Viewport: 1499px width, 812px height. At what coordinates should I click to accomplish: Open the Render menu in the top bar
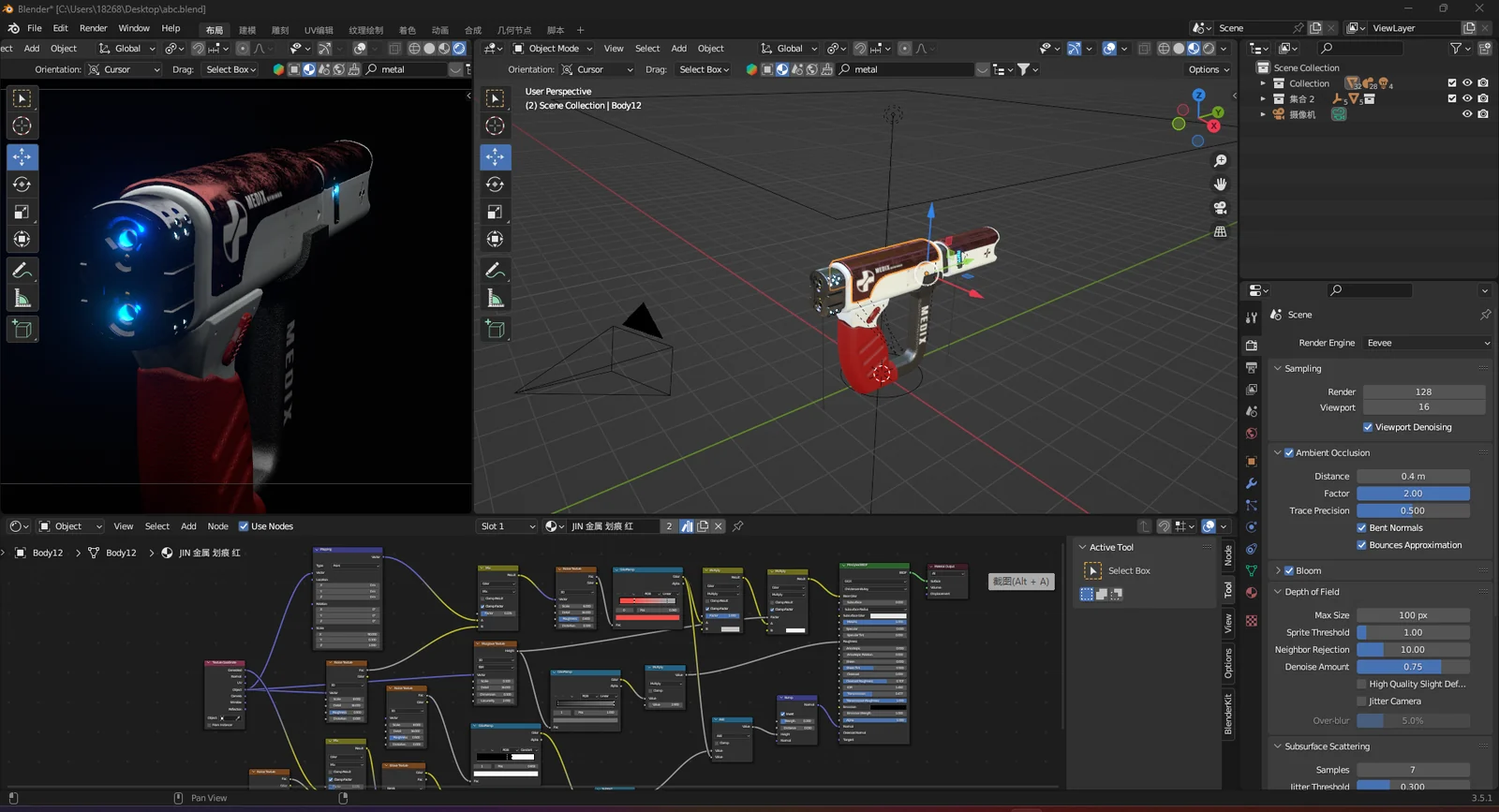click(x=93, y=28)
